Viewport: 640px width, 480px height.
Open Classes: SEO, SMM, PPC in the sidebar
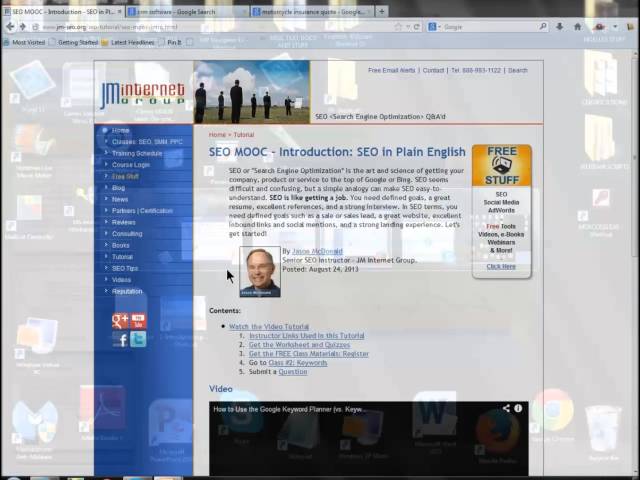(147, 142)
